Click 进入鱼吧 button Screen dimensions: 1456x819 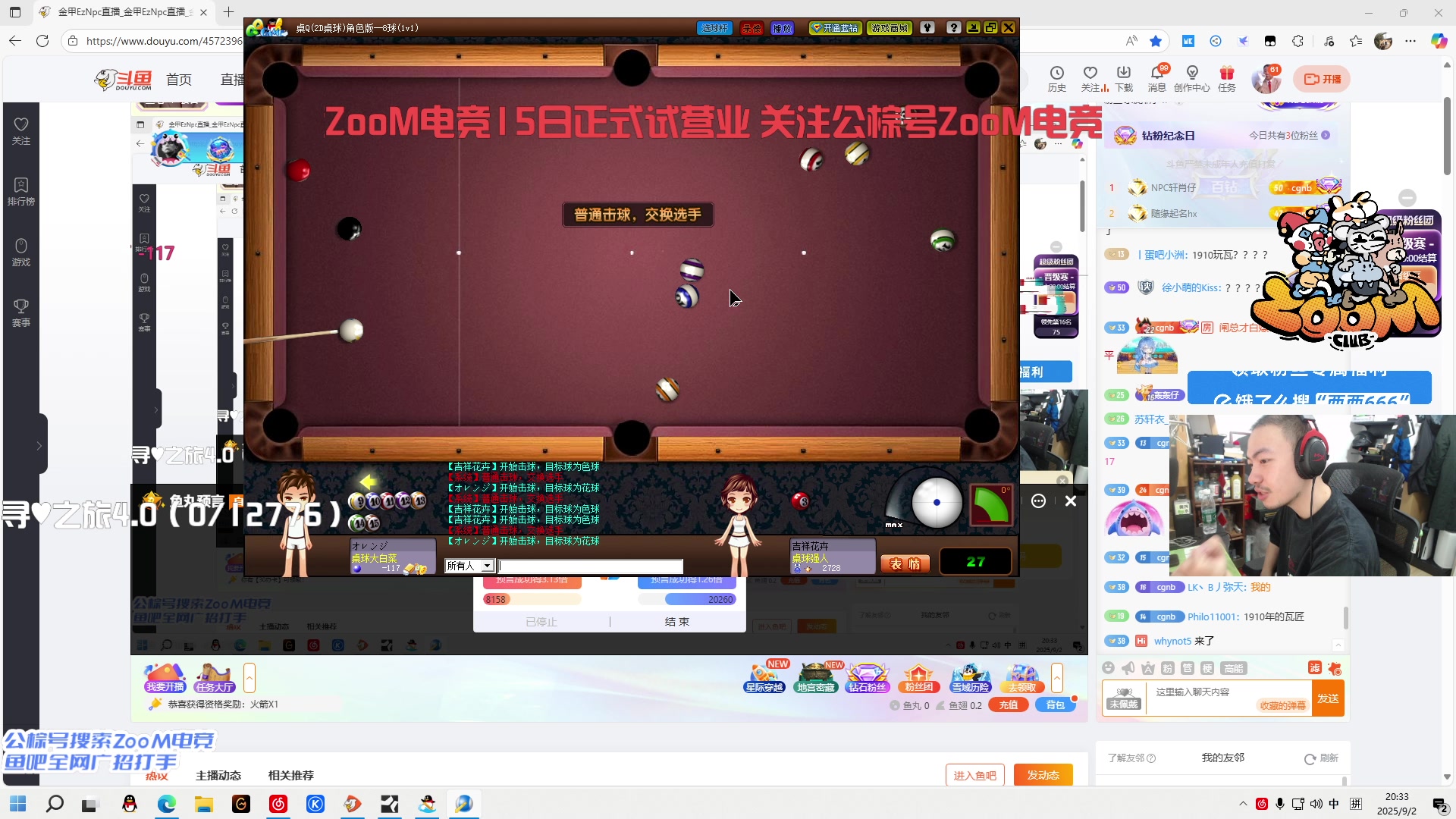point(975,775)
